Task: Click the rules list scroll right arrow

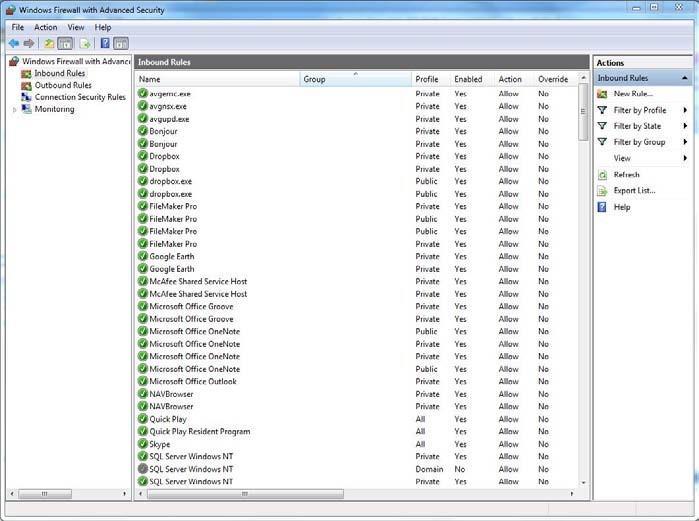Action: point(572,494)
